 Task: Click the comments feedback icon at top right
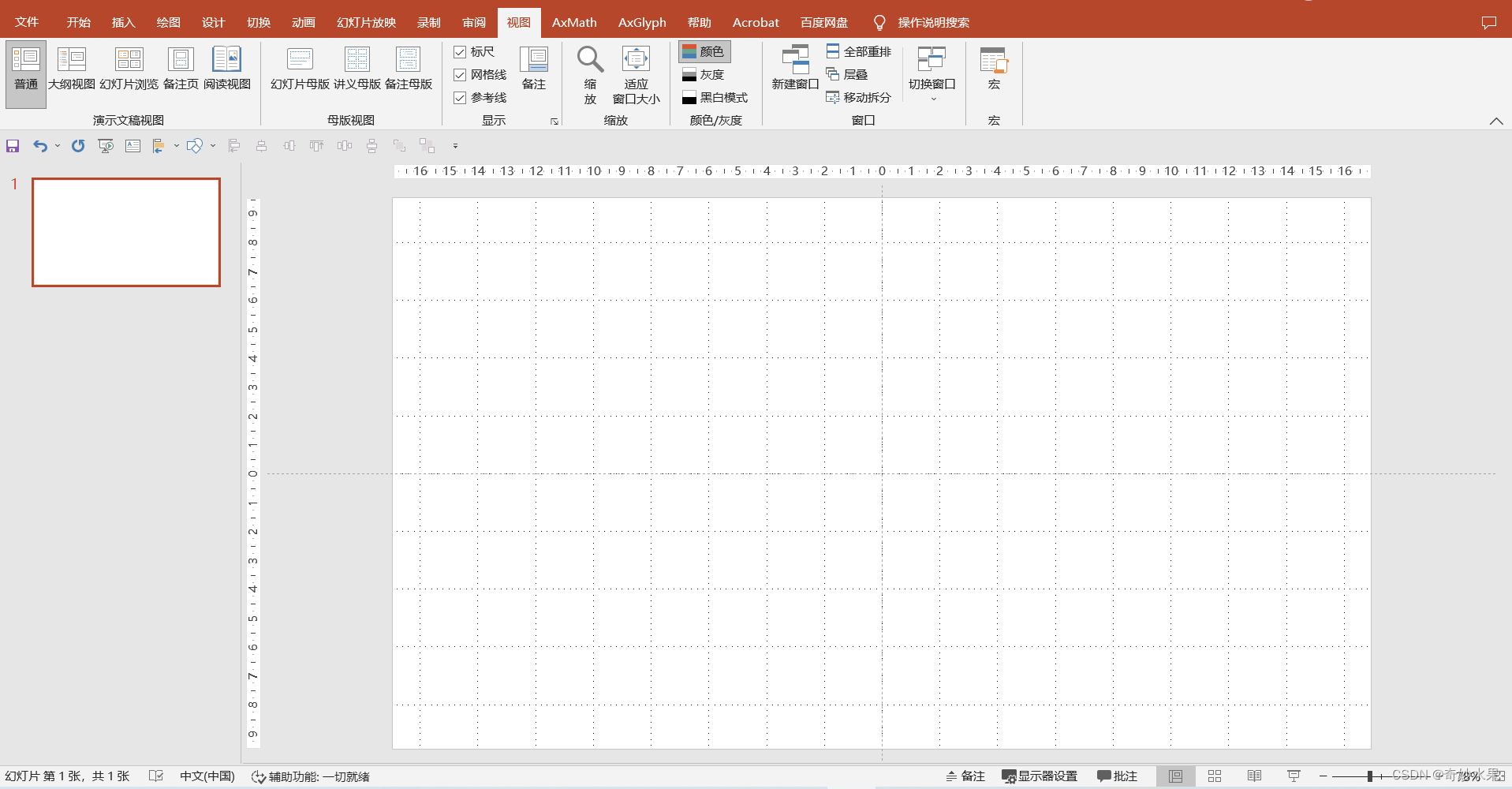tap(1489, 22)
